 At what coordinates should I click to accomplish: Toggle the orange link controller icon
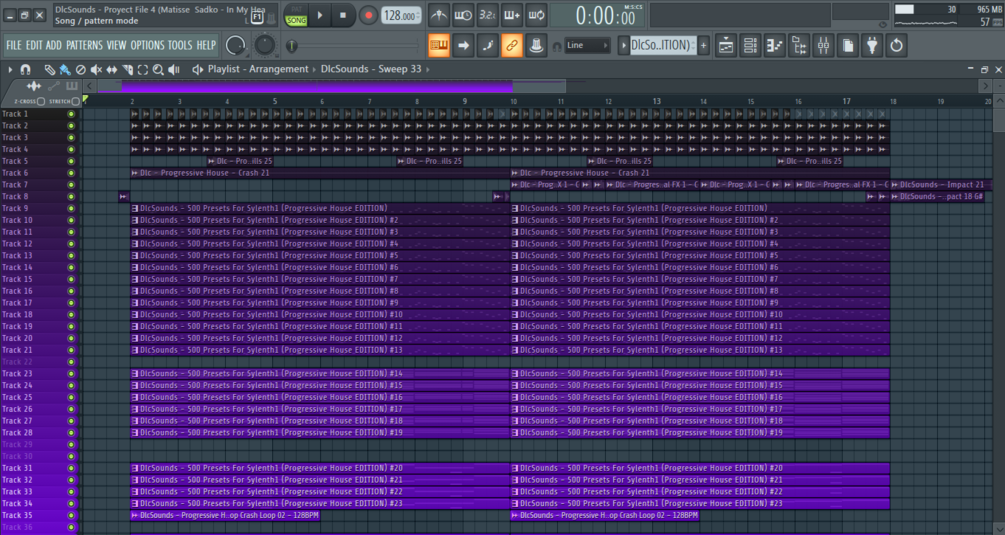(512, 45)
